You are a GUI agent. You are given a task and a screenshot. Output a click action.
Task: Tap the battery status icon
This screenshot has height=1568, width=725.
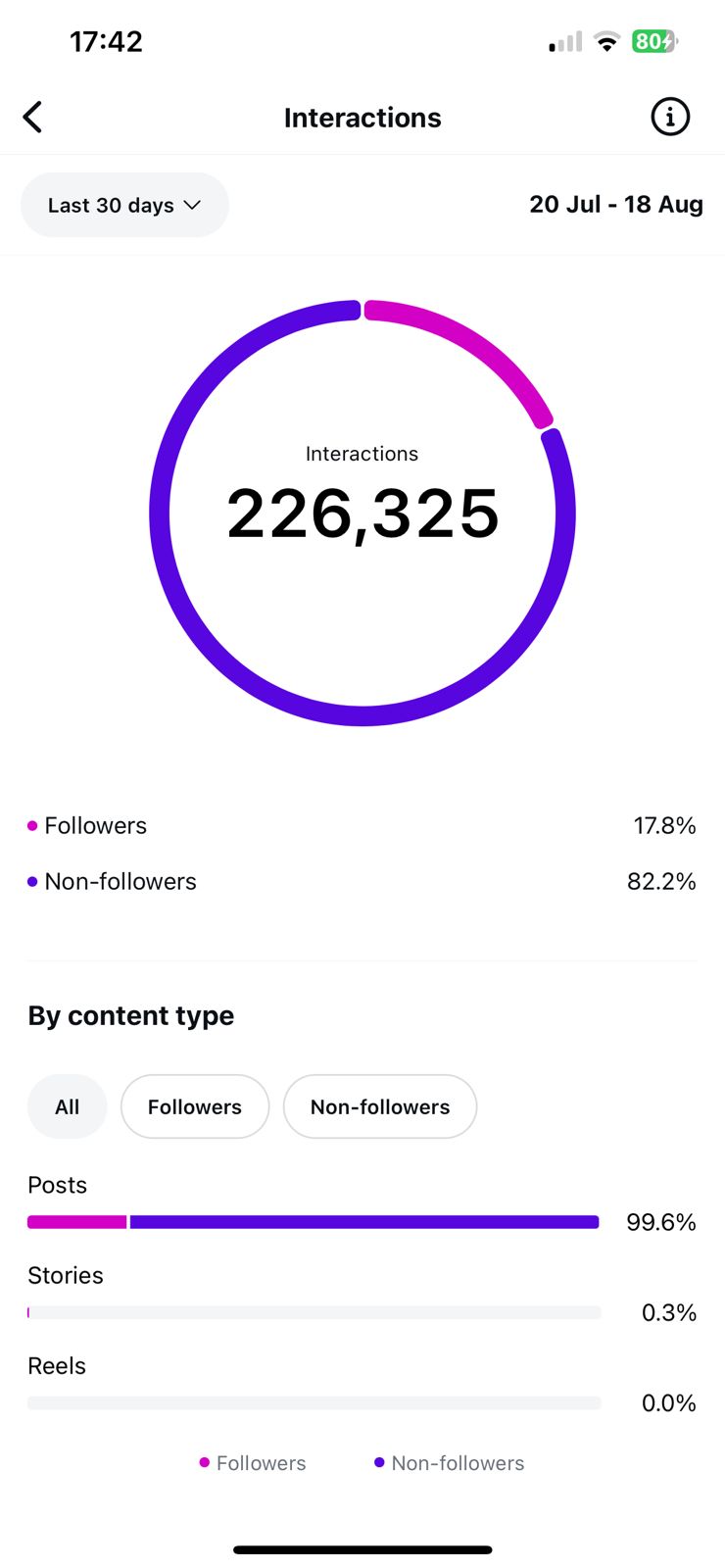653,41
